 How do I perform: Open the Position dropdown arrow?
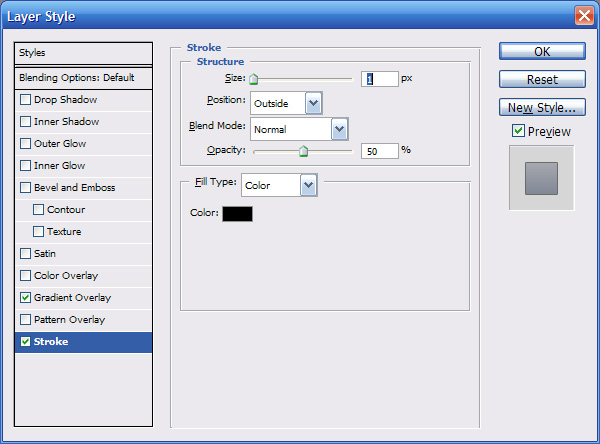pos(313,103)
